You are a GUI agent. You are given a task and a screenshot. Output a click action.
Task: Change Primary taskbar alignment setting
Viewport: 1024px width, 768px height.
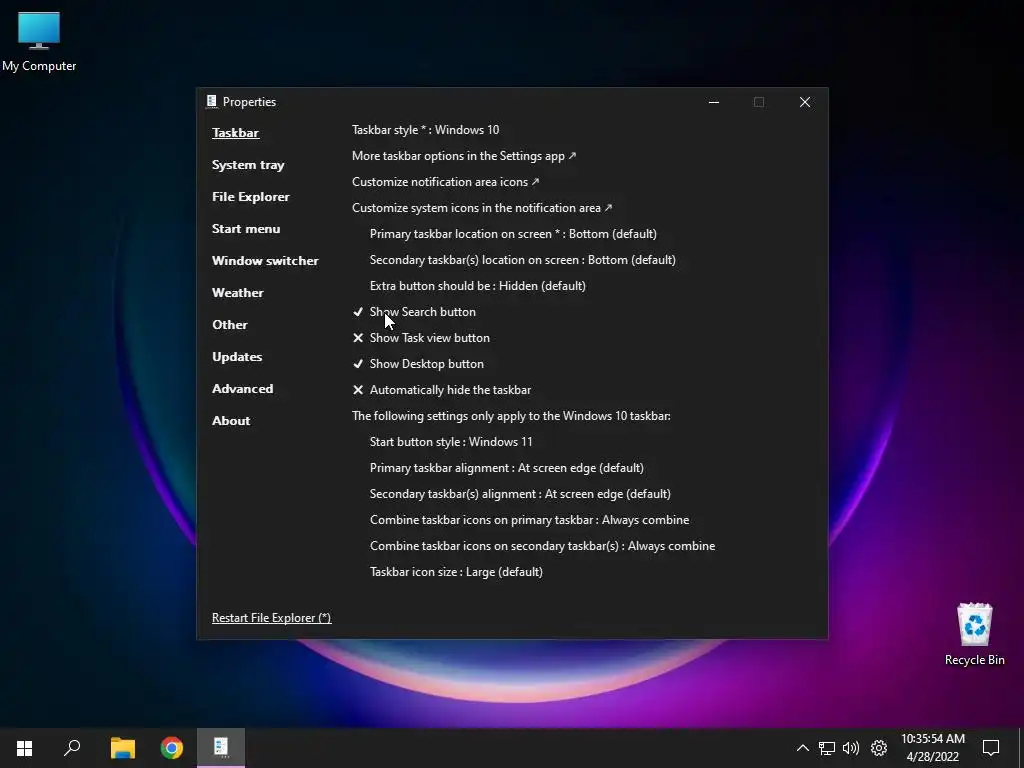tap(507, 468)
